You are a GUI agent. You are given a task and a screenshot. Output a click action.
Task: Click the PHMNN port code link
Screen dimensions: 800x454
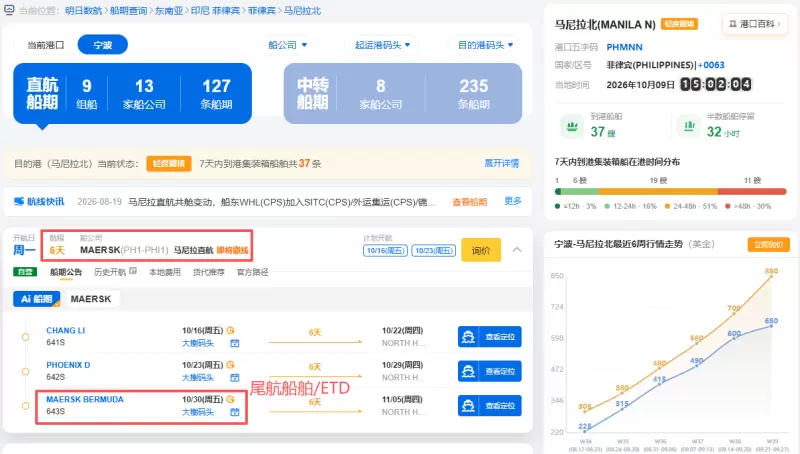point(624,47)
